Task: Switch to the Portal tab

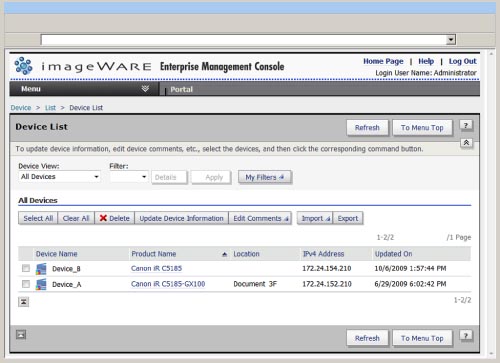Action: (x=181, y=89)
